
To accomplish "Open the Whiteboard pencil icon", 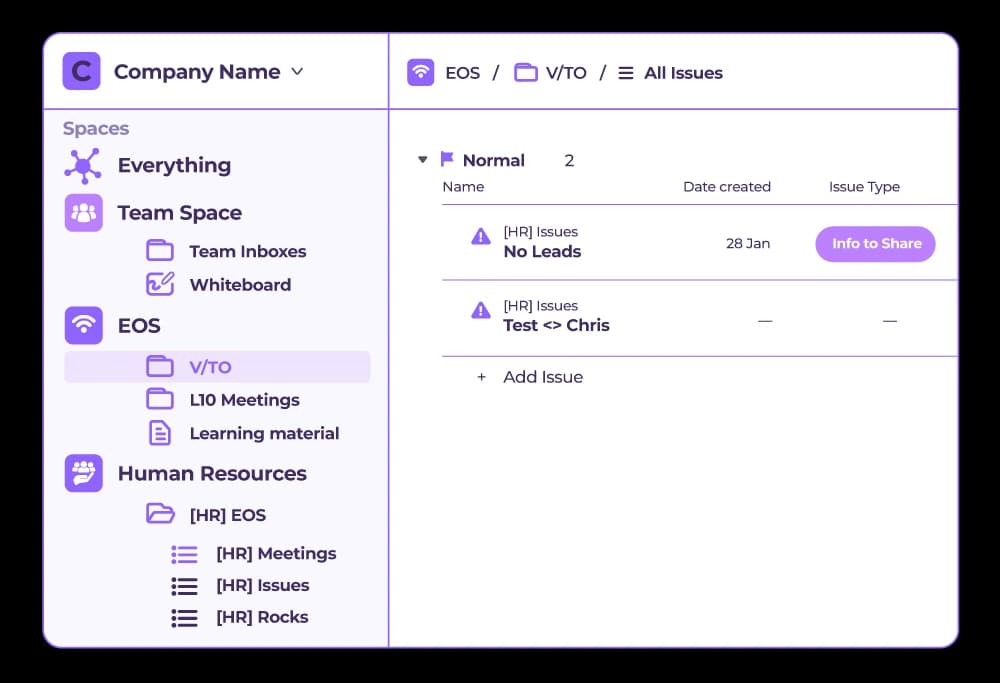I will (x=160, y=284).
